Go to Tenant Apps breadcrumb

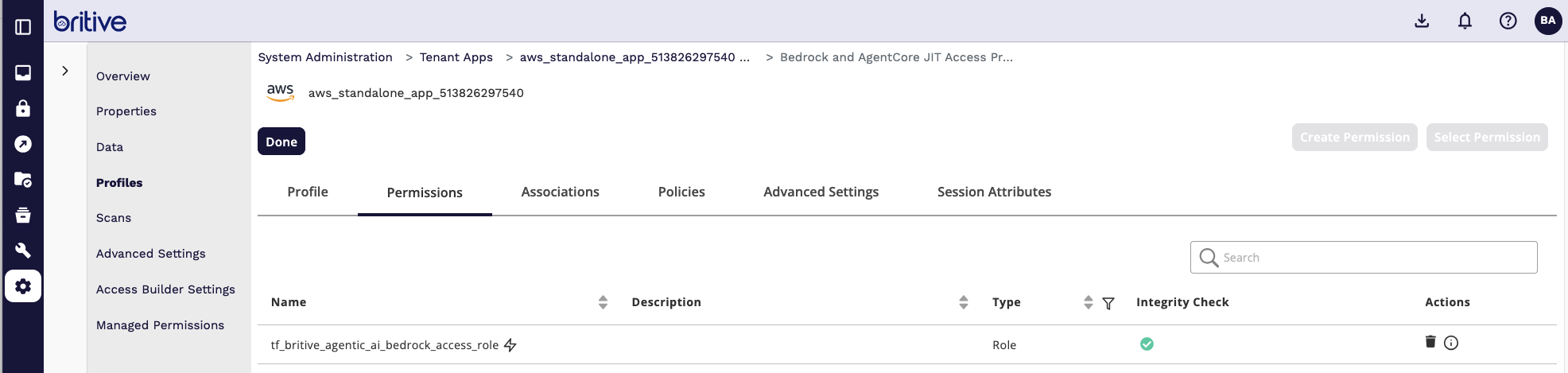(456, 57)
